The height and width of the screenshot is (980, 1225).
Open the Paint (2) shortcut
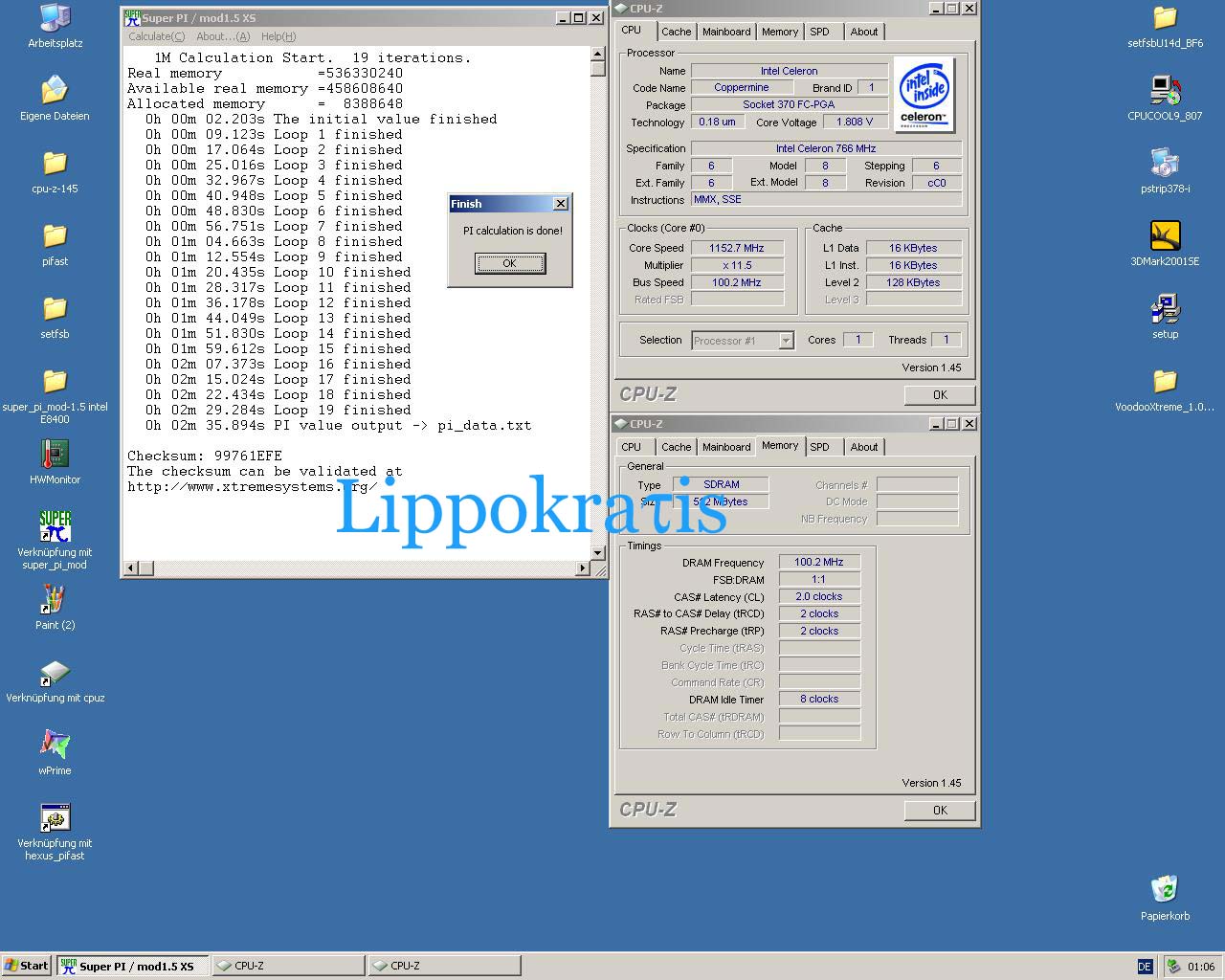point(55,600)
